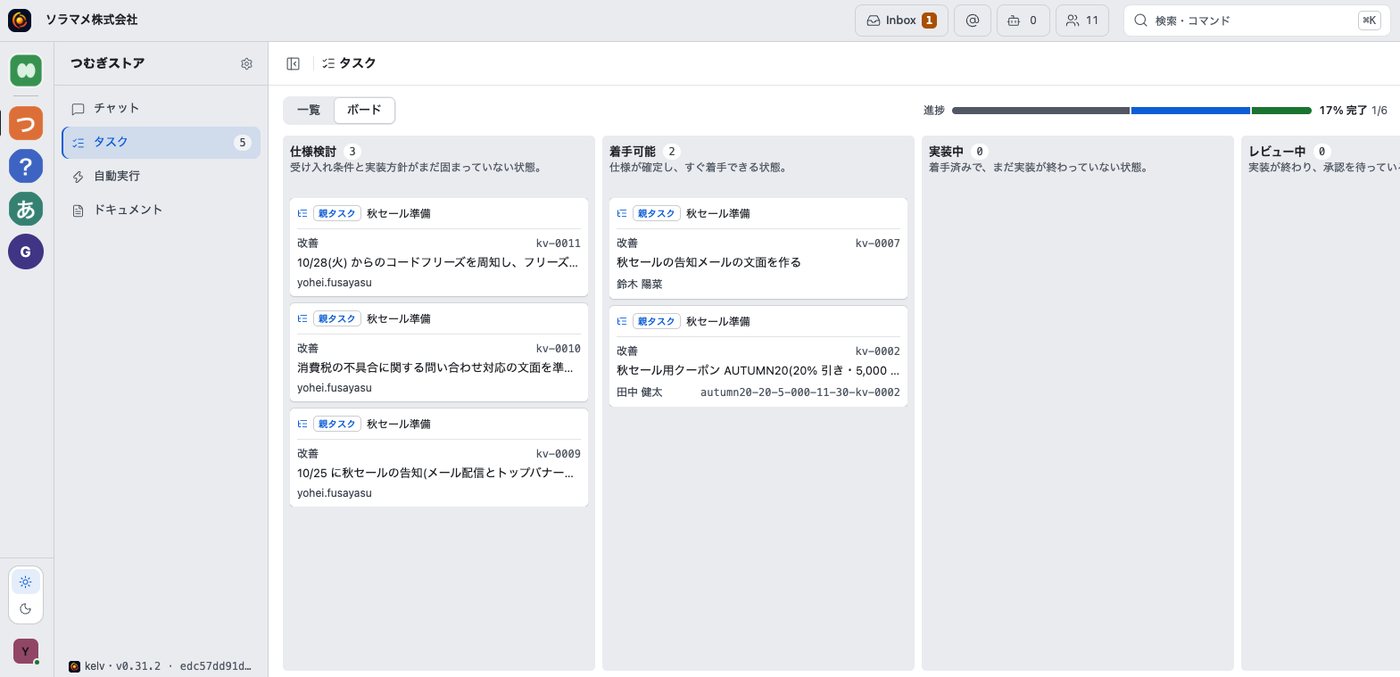This screenshot has width=1400, height=677.
Task: Collapse the sidebar panel toggle icon
Action: click(x=293, y=64)
